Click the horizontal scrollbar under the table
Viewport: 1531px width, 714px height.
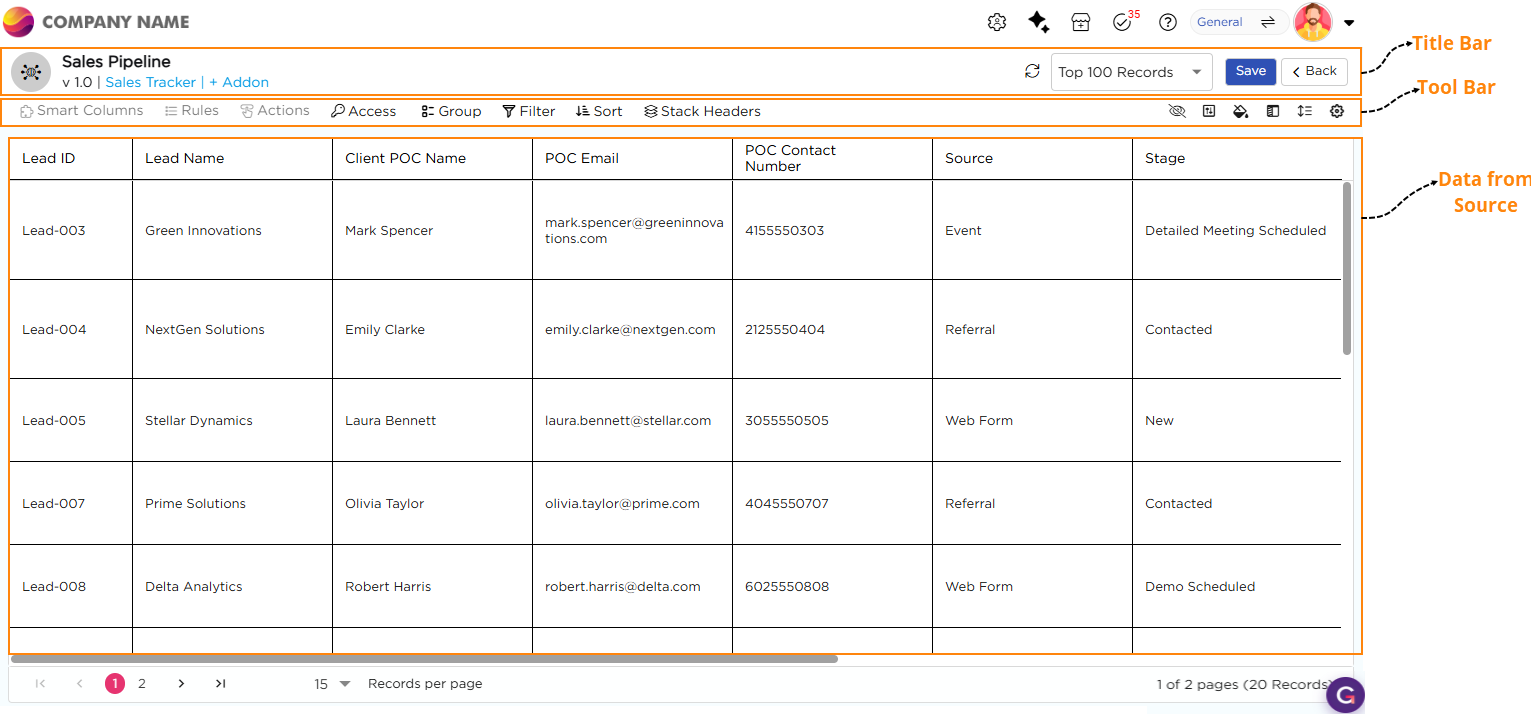click(x=424, y=659)
